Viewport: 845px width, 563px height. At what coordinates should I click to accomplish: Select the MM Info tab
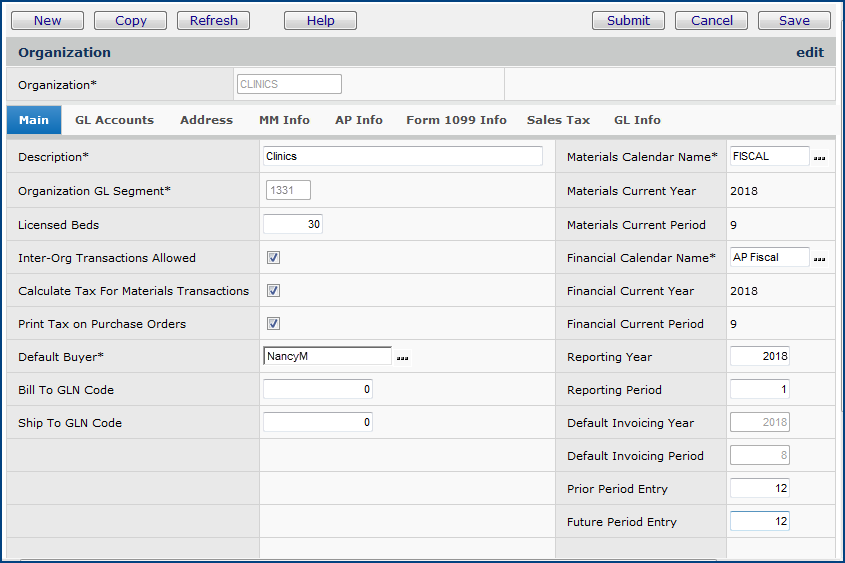click(x=284, y=120)
